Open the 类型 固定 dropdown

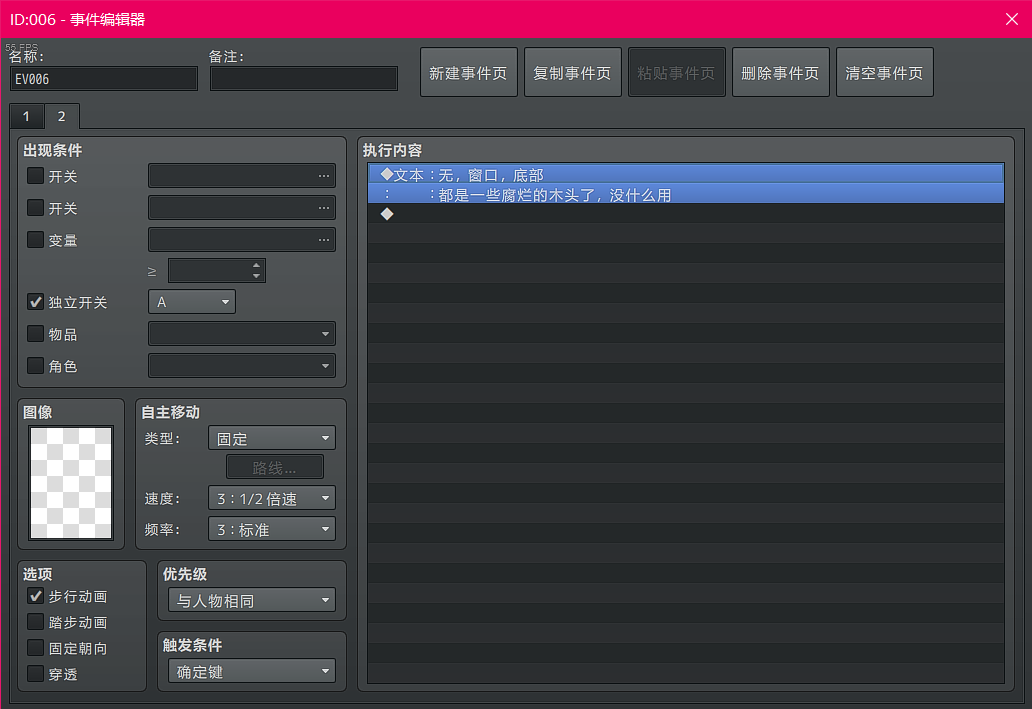point(272,438)
